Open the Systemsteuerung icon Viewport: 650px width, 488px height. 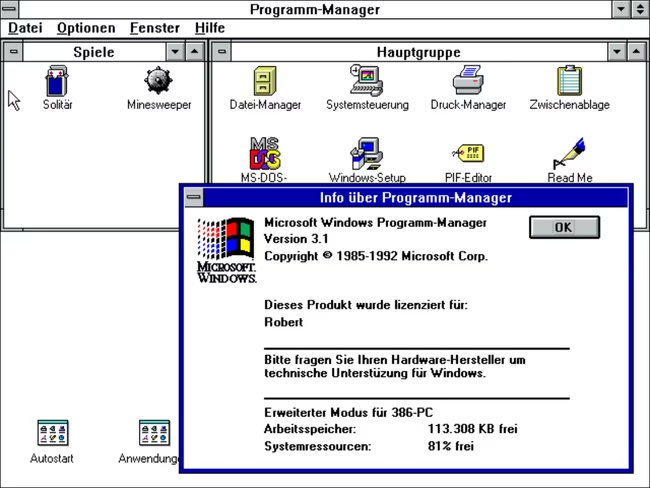366,80
